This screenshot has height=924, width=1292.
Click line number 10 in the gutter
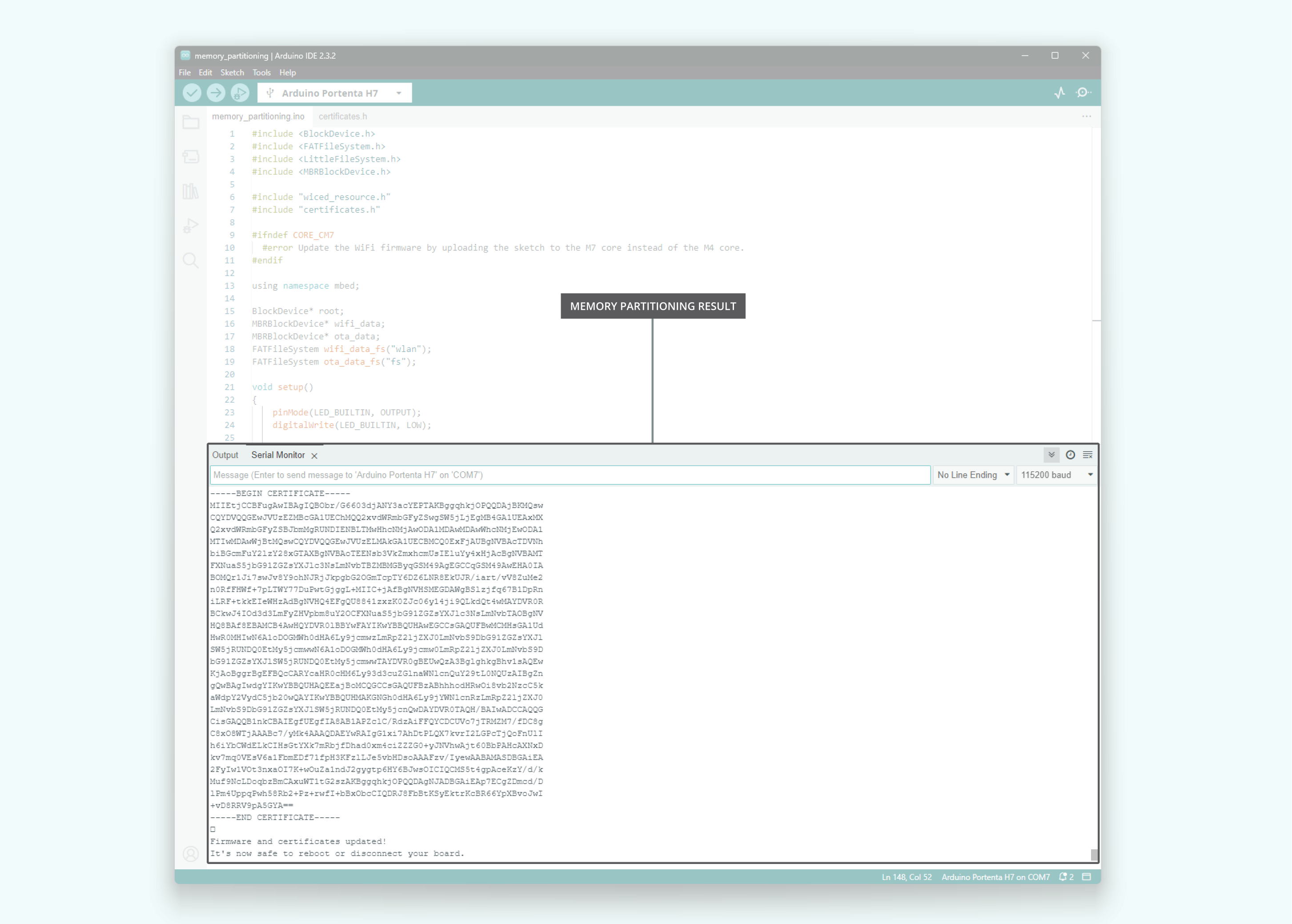pyautogui.click(x=229, y=248)
